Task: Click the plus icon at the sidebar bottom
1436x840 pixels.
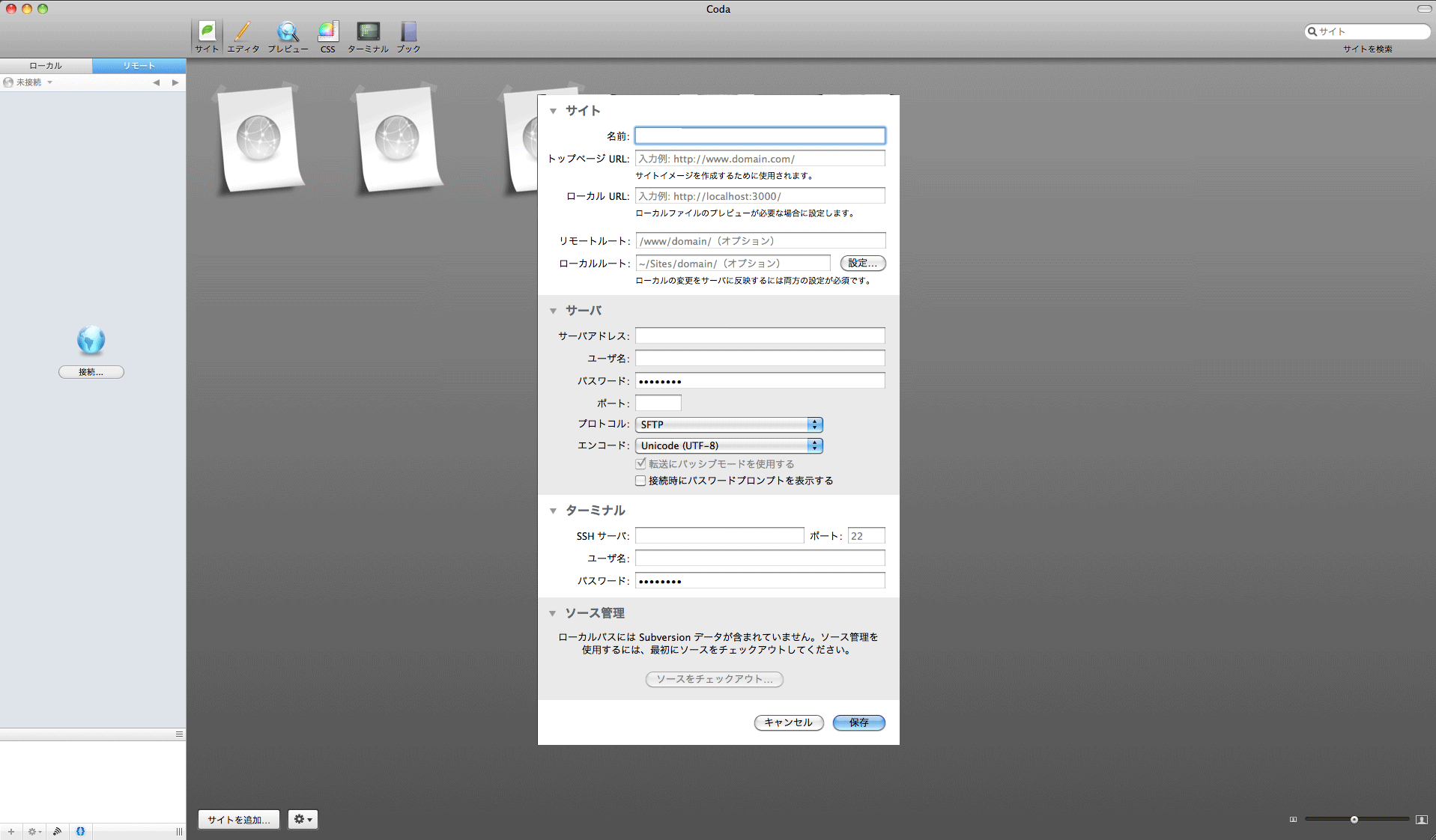Action: 11,831
